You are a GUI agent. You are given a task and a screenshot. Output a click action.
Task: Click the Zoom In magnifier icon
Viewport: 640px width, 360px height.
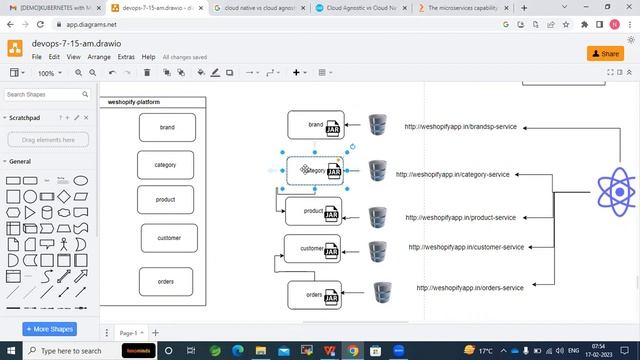pos(78,73)
